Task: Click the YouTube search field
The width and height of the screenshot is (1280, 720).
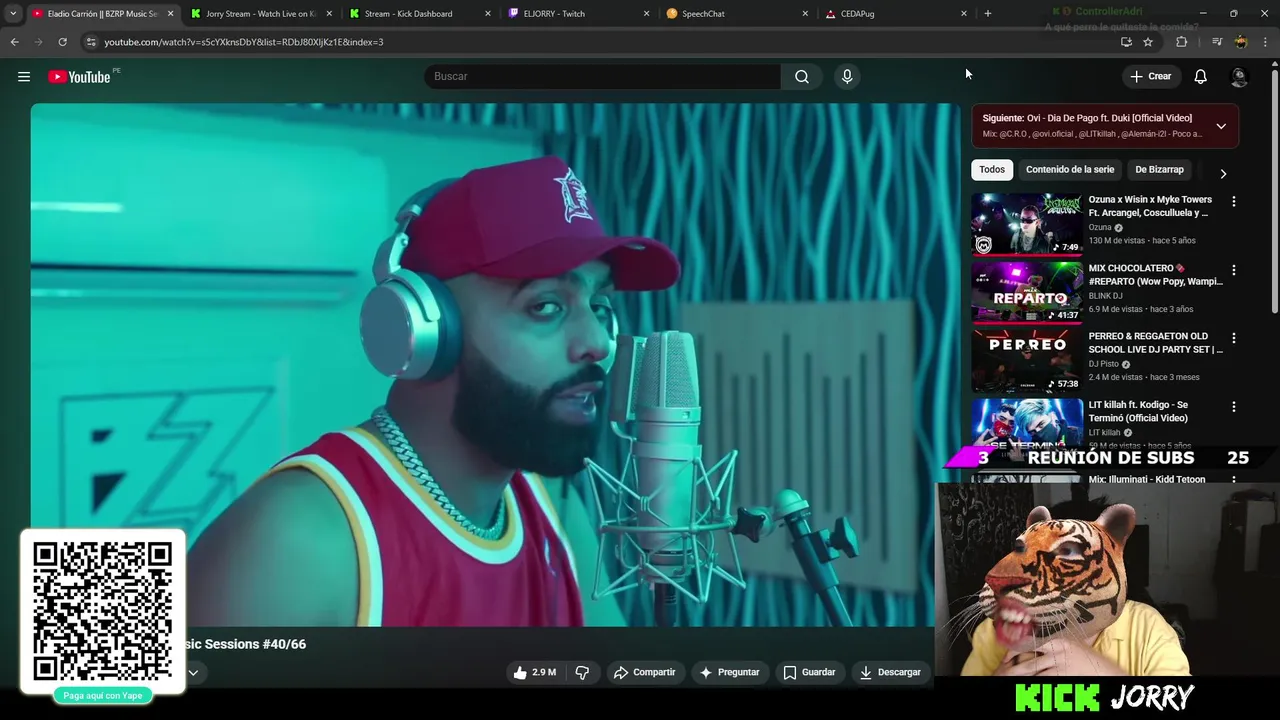Action: [x=603, y=76]
